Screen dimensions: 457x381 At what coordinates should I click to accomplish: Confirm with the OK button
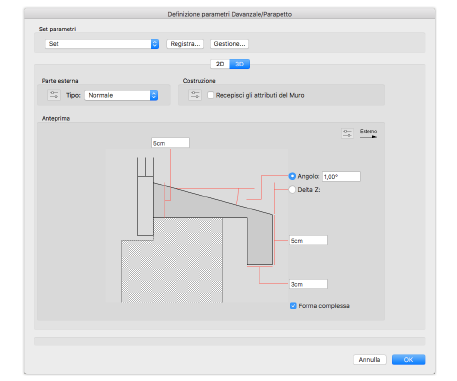408,359
